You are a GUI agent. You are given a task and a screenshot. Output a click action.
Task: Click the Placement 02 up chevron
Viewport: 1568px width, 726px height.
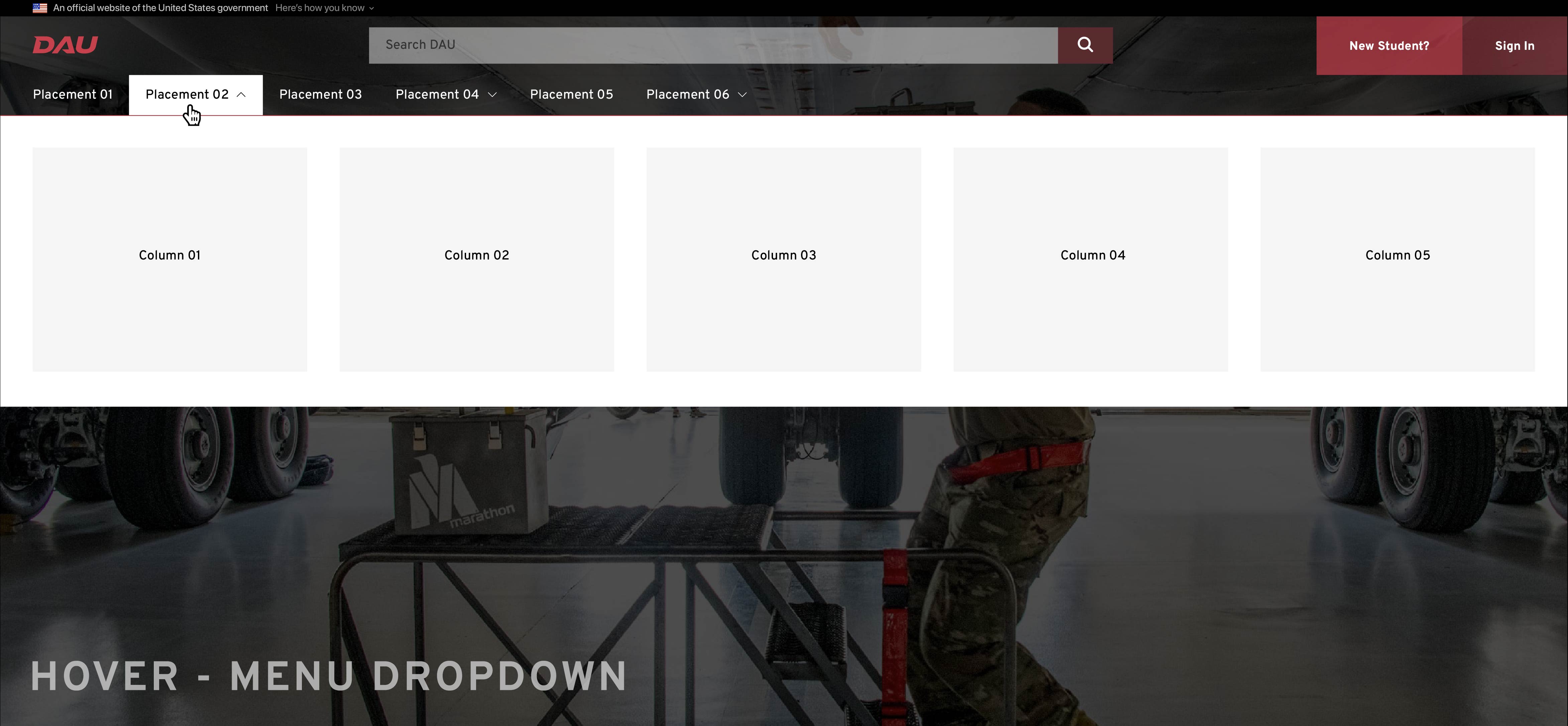241,94
